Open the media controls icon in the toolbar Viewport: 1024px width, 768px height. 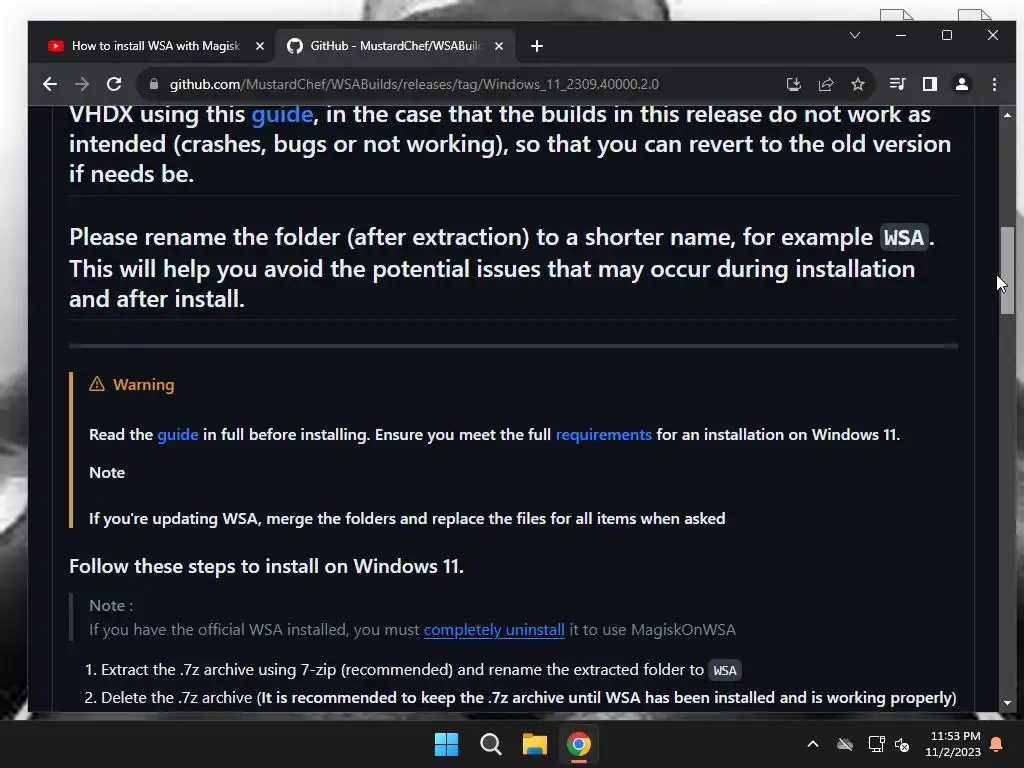(897, 84)
